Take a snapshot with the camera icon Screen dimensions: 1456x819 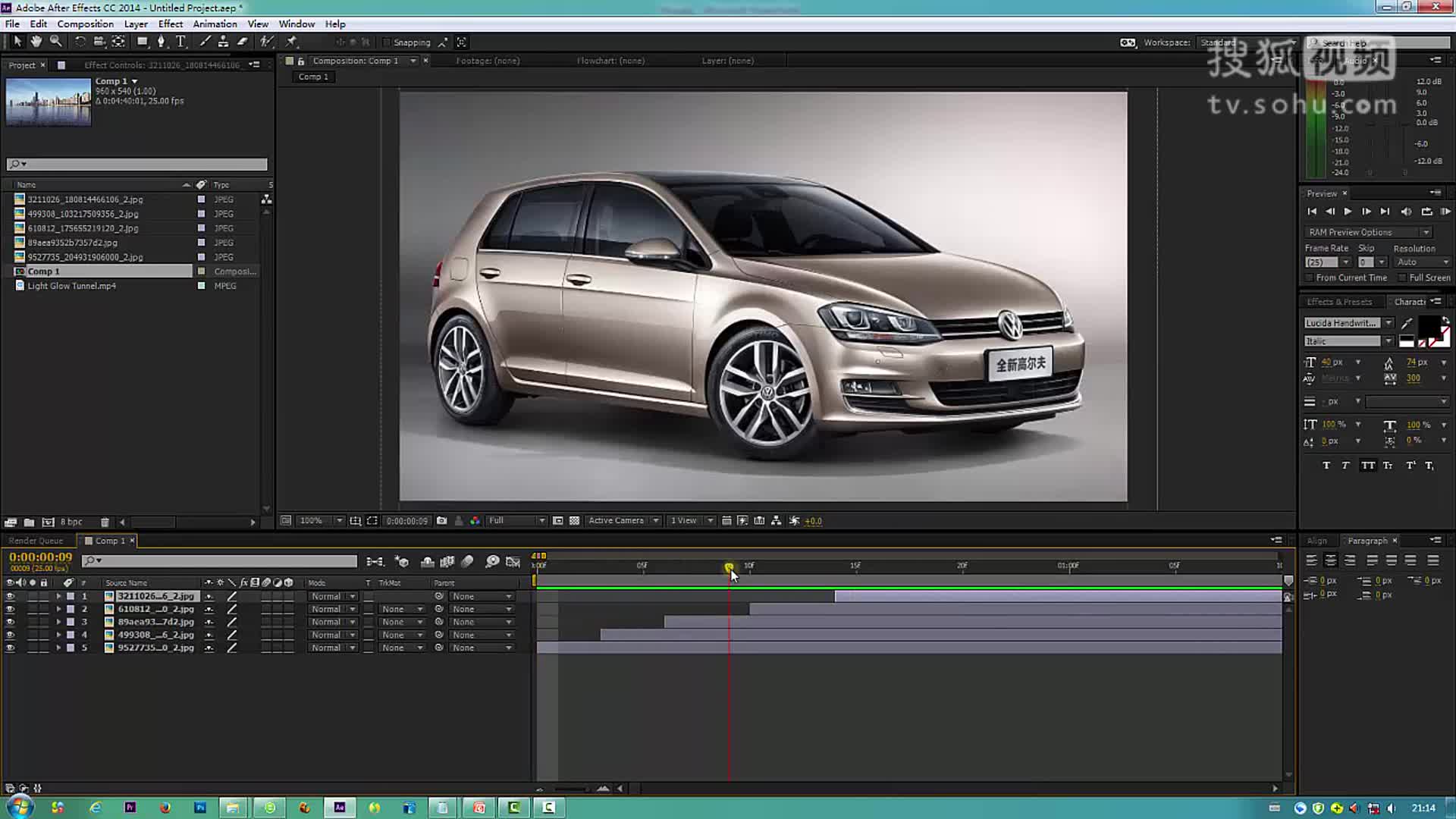pos(441,521)
